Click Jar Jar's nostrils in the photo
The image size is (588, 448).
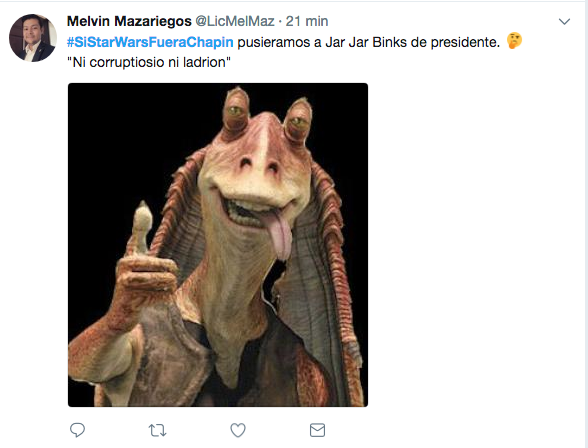pyautogui.click(x=260, y=165)
